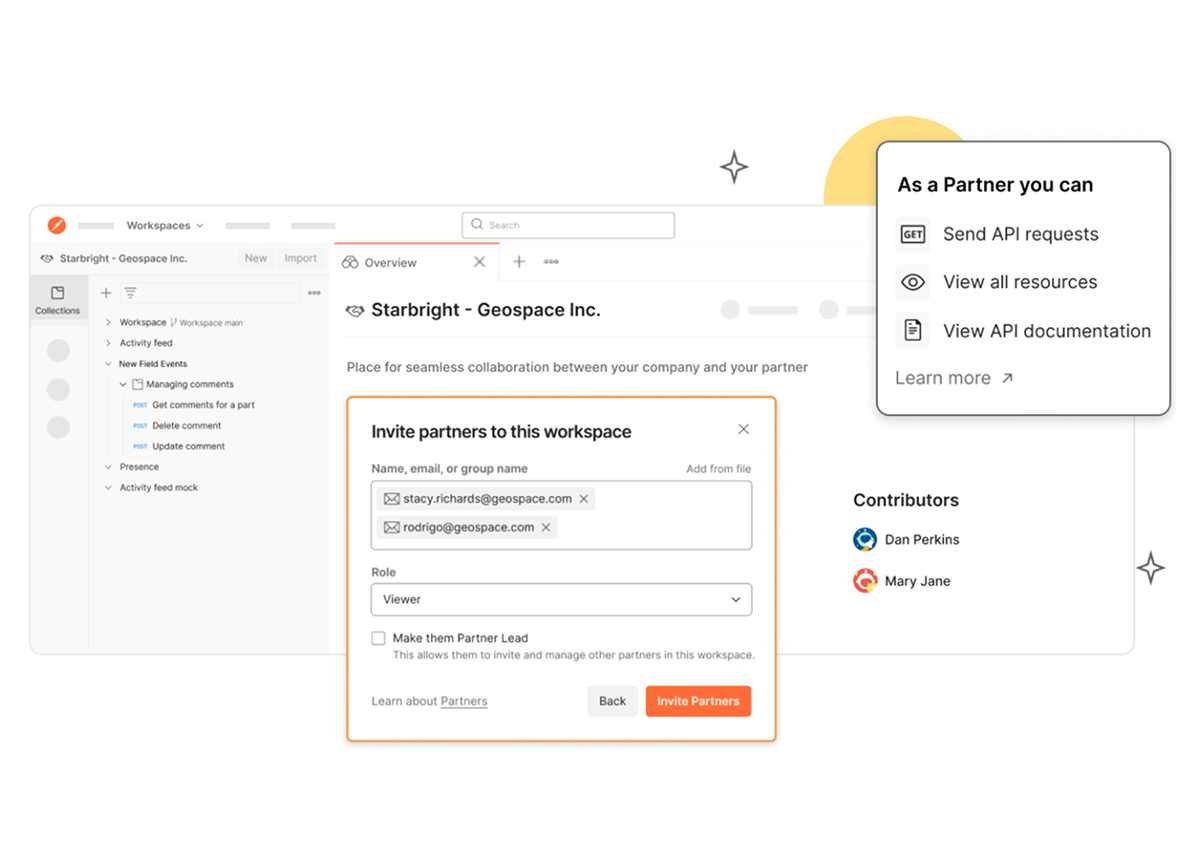This screenshot has height=868, width=1200.
Task: Click the plus icon to create collection
Action: pyautogui.click(x=106, y=293)
